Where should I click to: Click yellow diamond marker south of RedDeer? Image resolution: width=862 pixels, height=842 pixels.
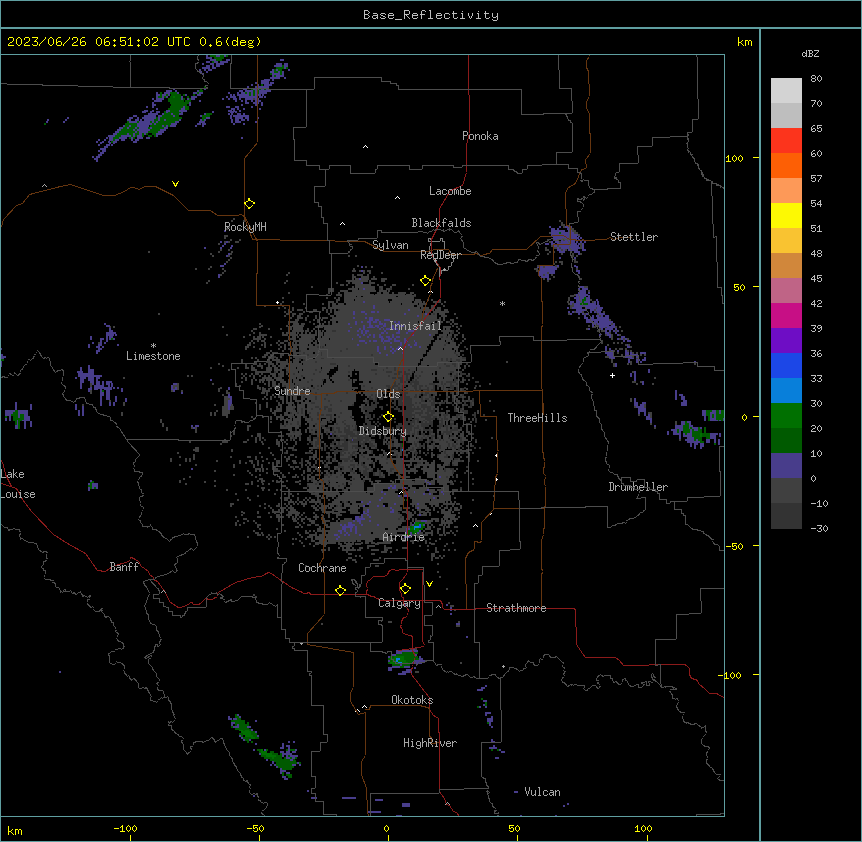pos(425,281)
